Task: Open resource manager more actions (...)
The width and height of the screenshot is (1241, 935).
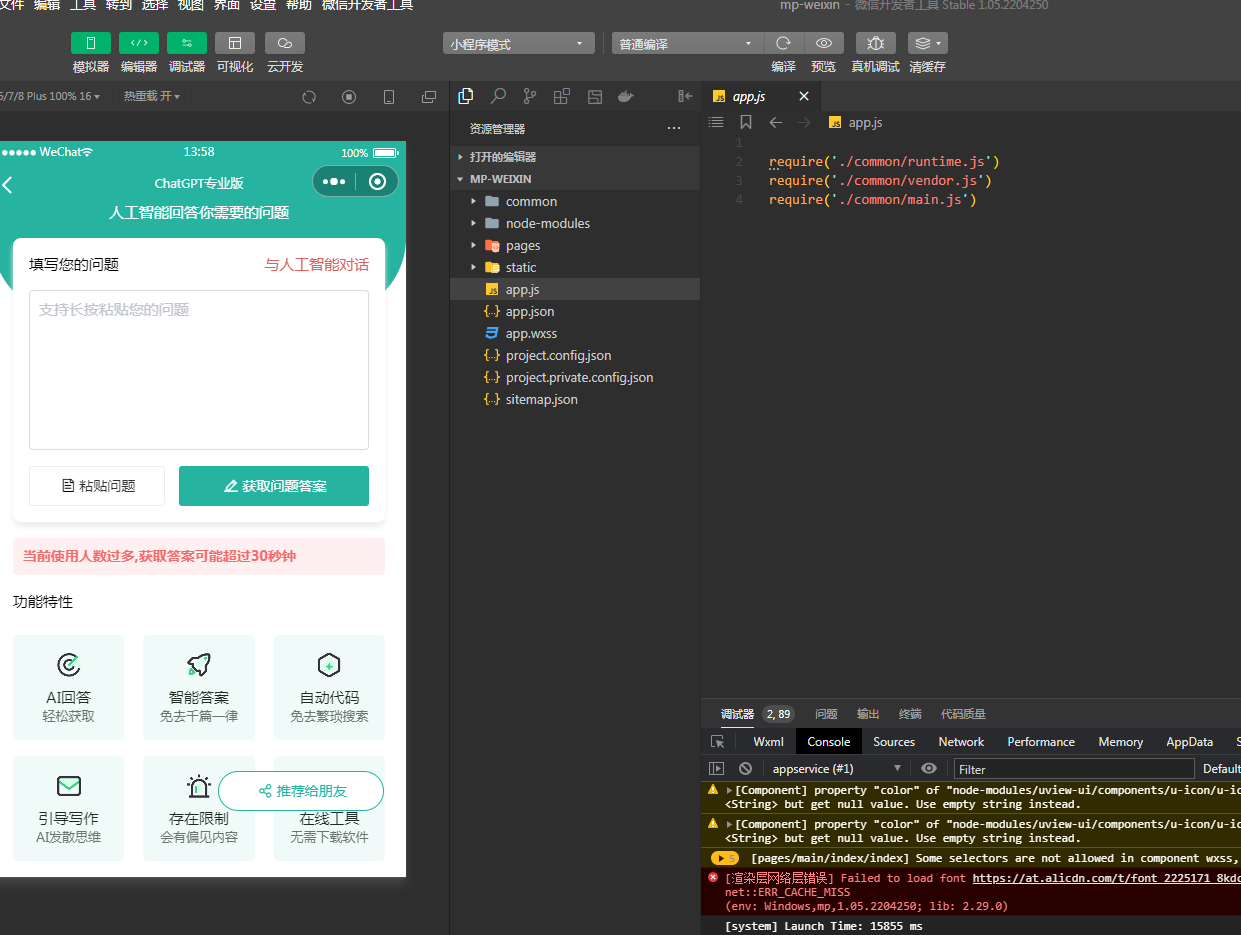Action: click(674, 129)
